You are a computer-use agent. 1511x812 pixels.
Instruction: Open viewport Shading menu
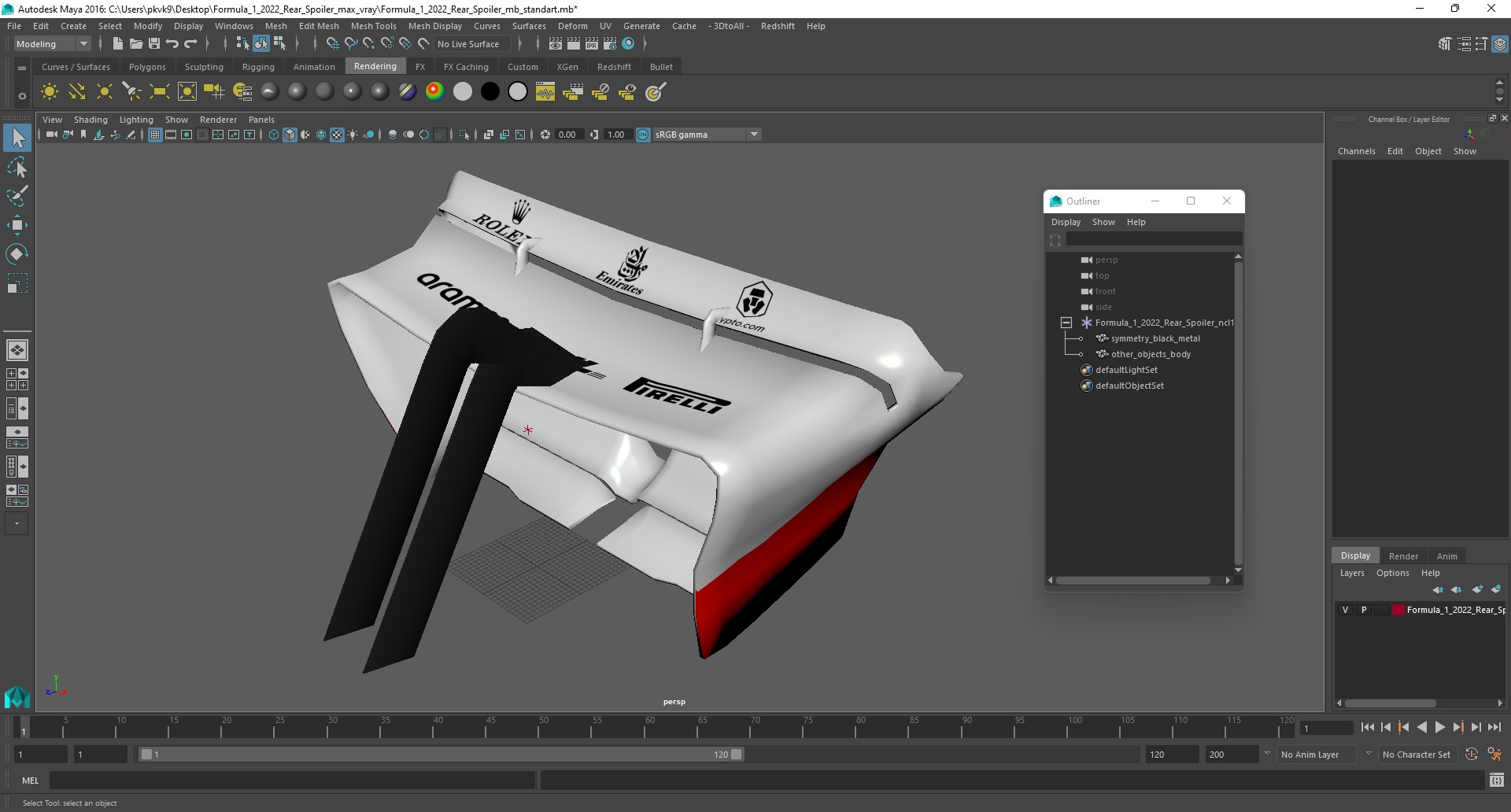91,120
